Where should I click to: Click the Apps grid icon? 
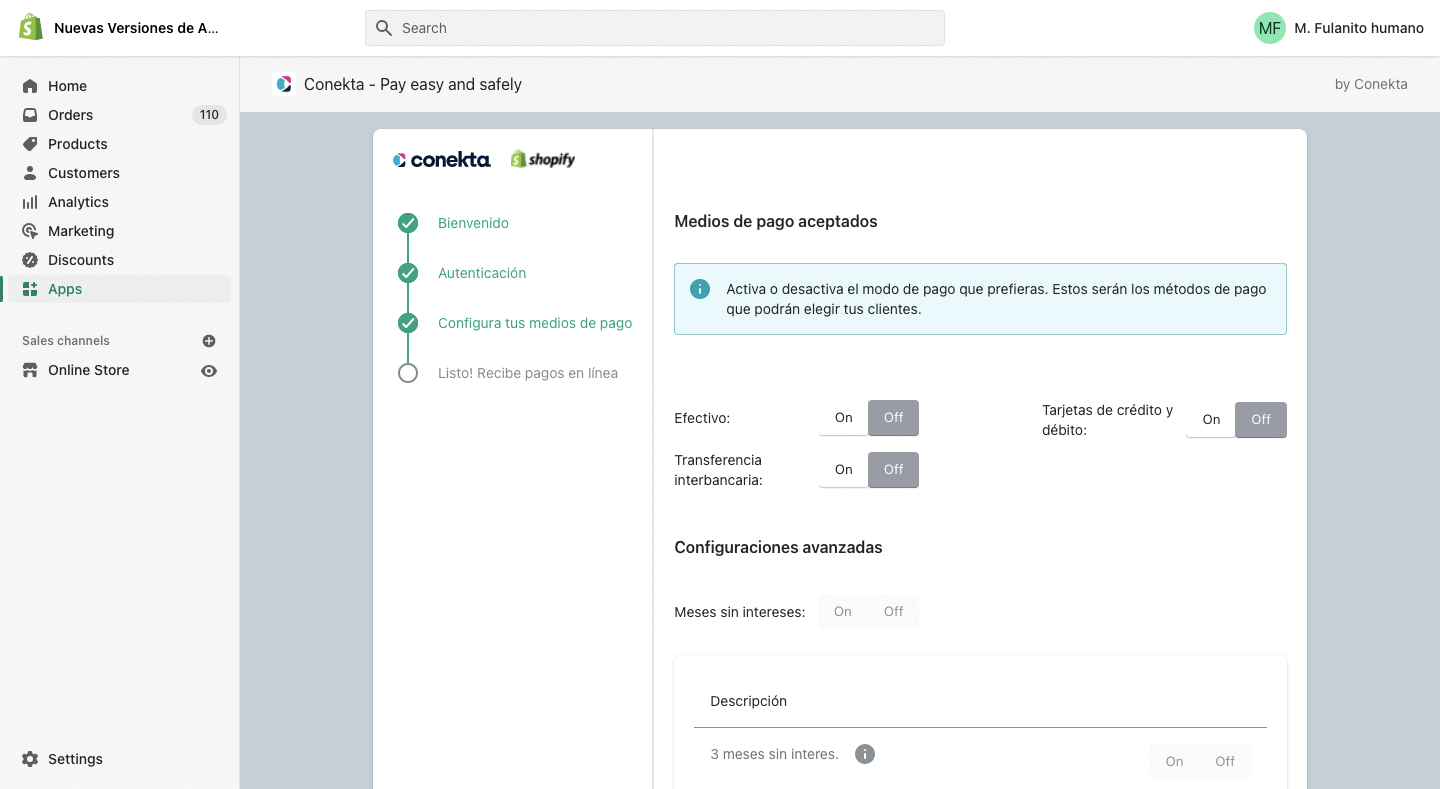click(30, 289)
